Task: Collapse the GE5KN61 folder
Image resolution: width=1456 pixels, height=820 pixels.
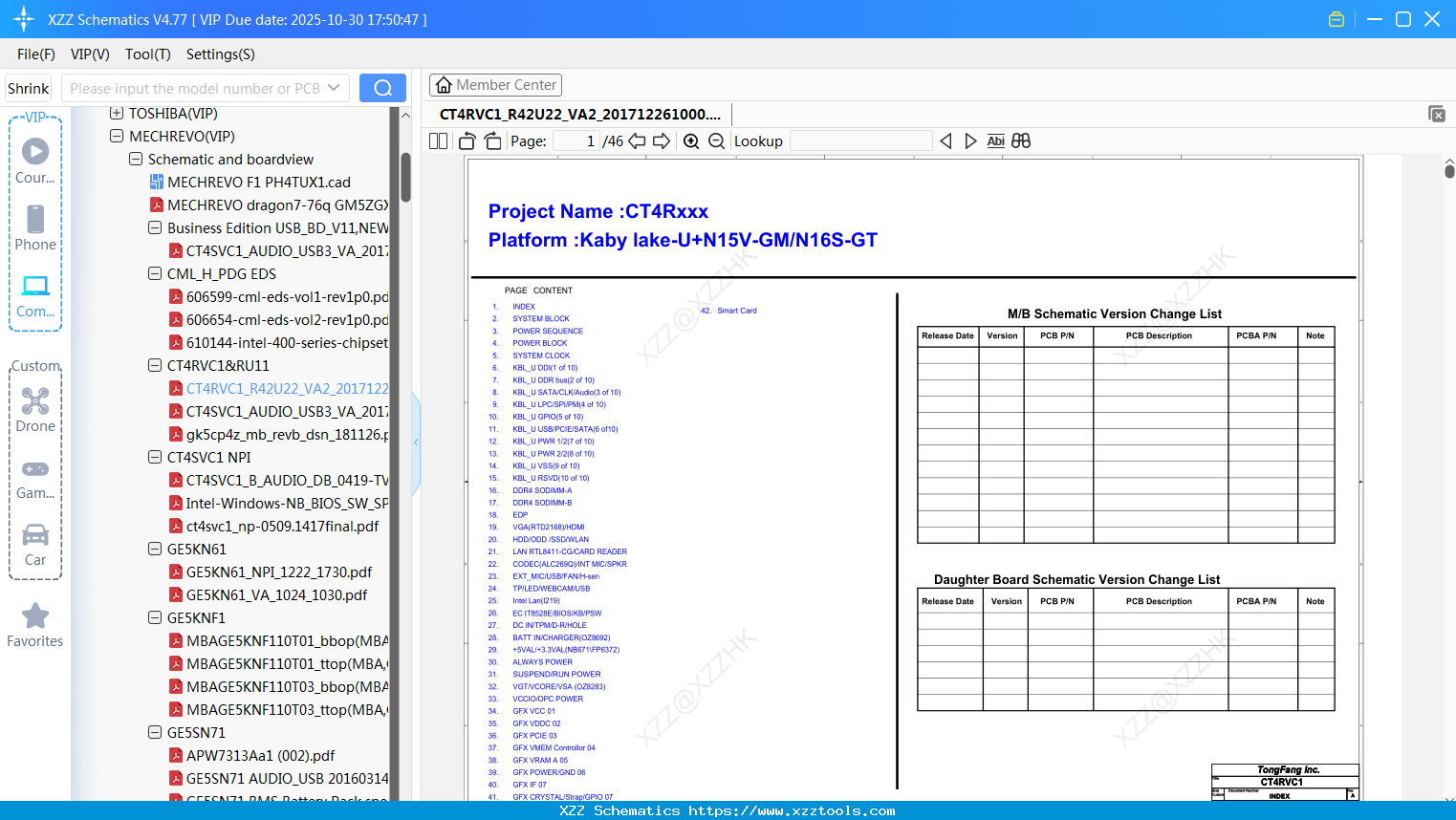Action: (155, 550)
